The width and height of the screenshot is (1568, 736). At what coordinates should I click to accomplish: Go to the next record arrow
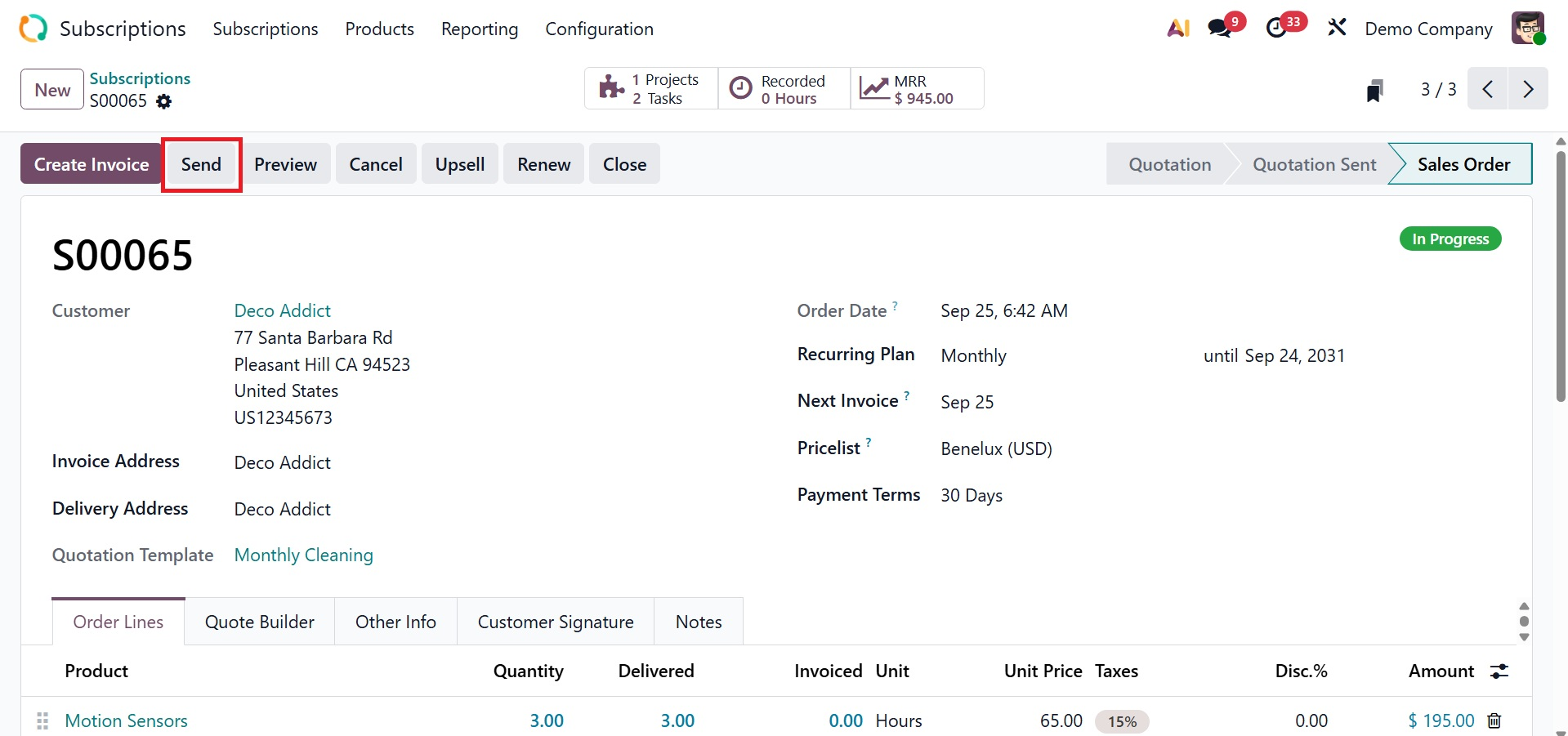pos(1528,89)
